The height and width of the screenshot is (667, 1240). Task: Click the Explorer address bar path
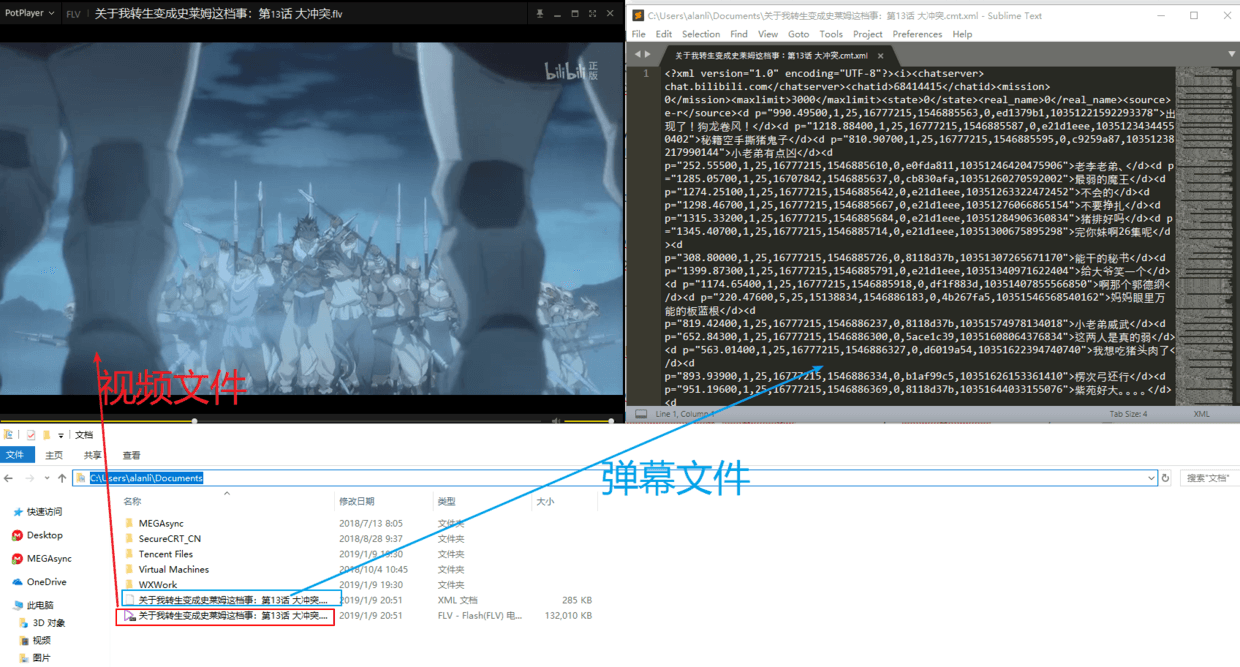(x=146, y=478)
